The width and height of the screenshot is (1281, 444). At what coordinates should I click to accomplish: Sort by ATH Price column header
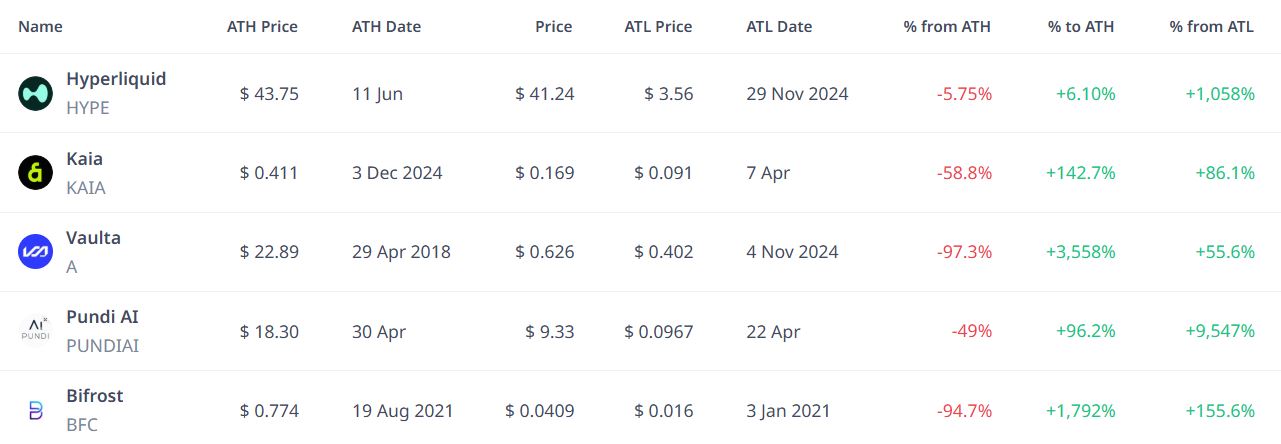click(x=263, y=27)
